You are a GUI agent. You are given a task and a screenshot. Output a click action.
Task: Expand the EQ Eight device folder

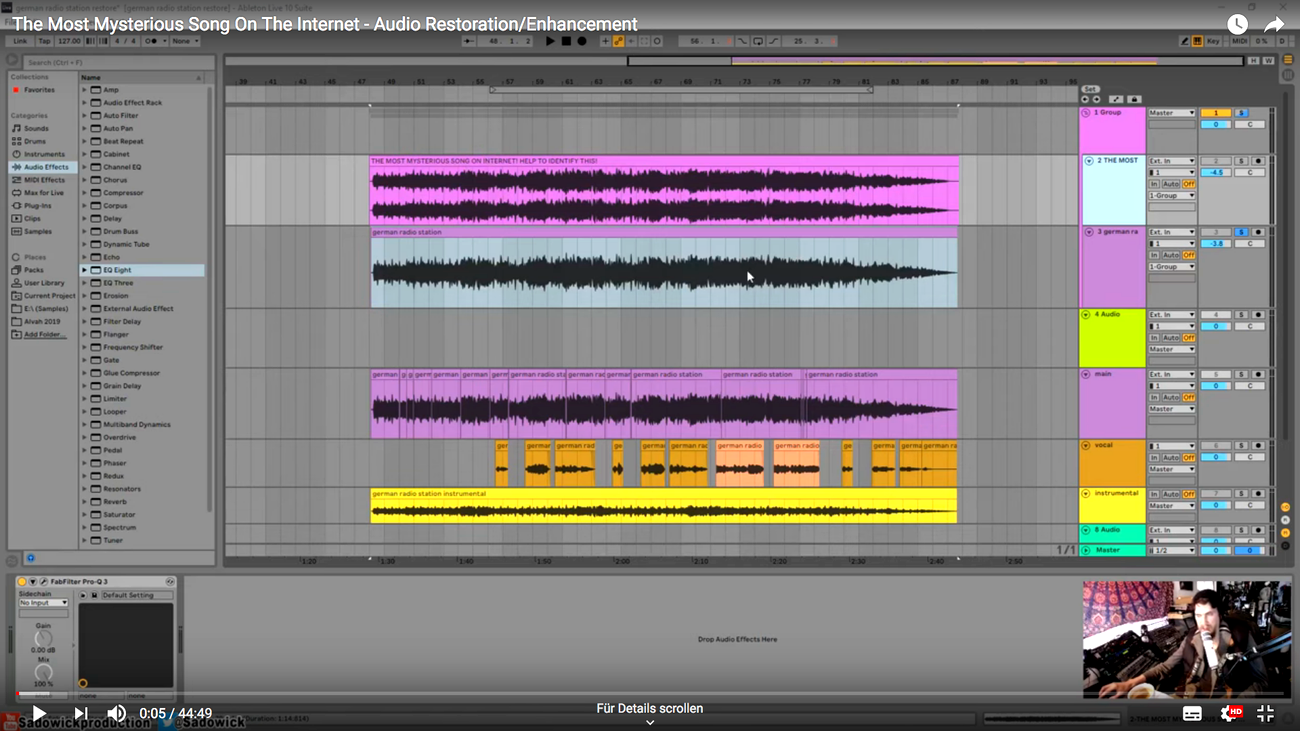(x=85, y=270)
